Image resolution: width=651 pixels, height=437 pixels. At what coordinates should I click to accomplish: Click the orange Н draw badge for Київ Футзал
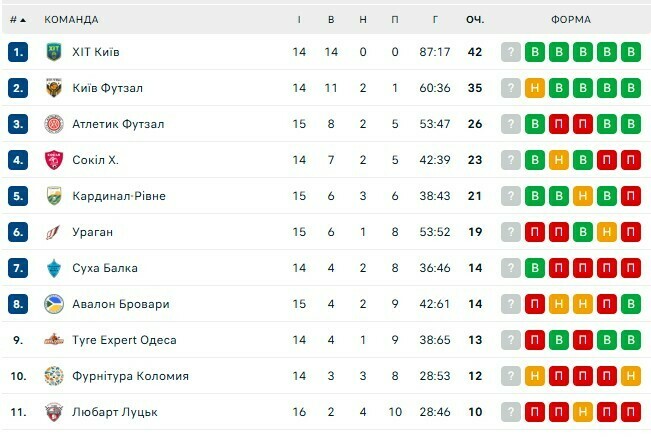535,88
